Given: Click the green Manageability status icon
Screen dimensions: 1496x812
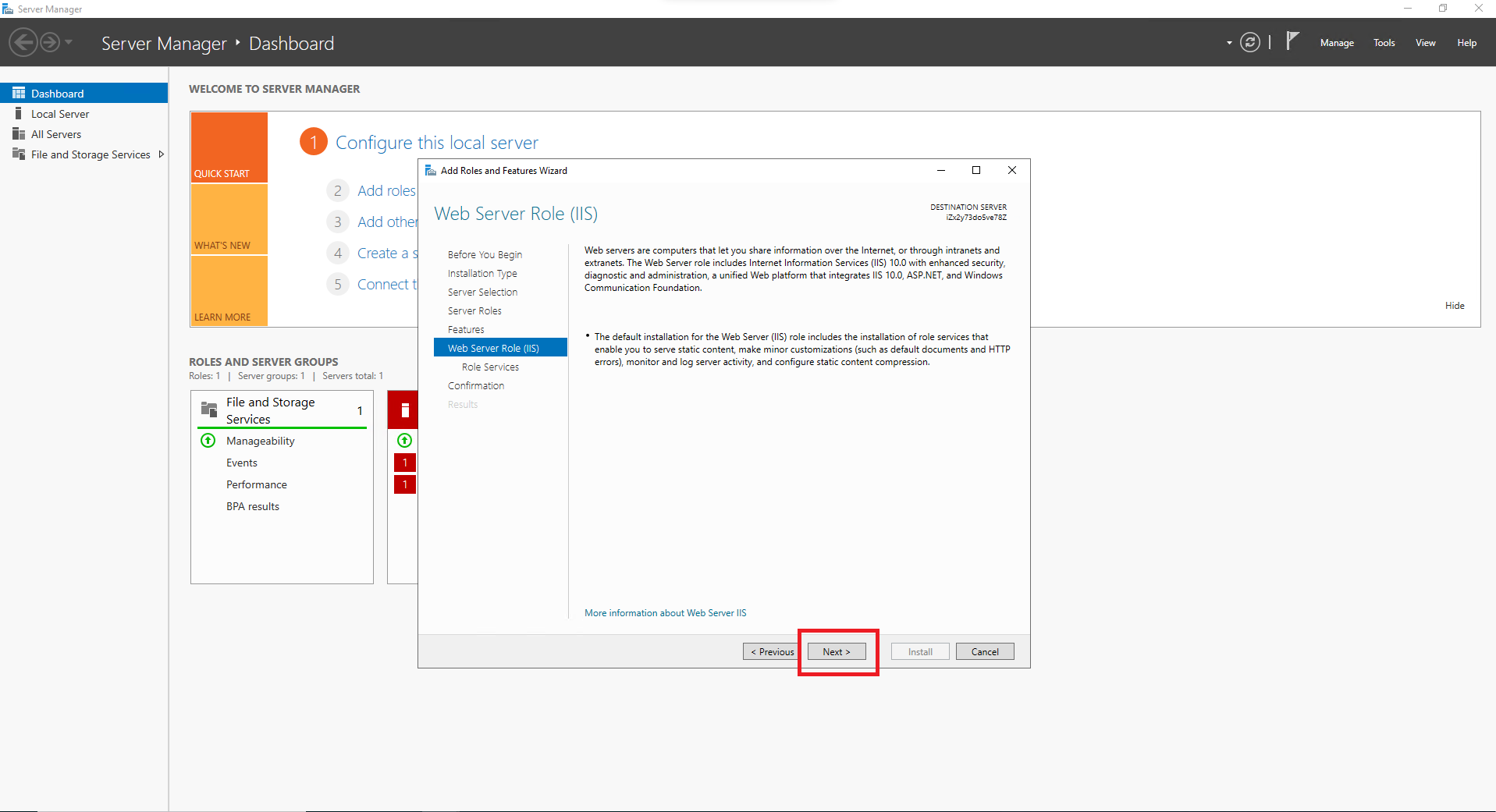Looking at the screenshot, I should click(x=208, y=441).
